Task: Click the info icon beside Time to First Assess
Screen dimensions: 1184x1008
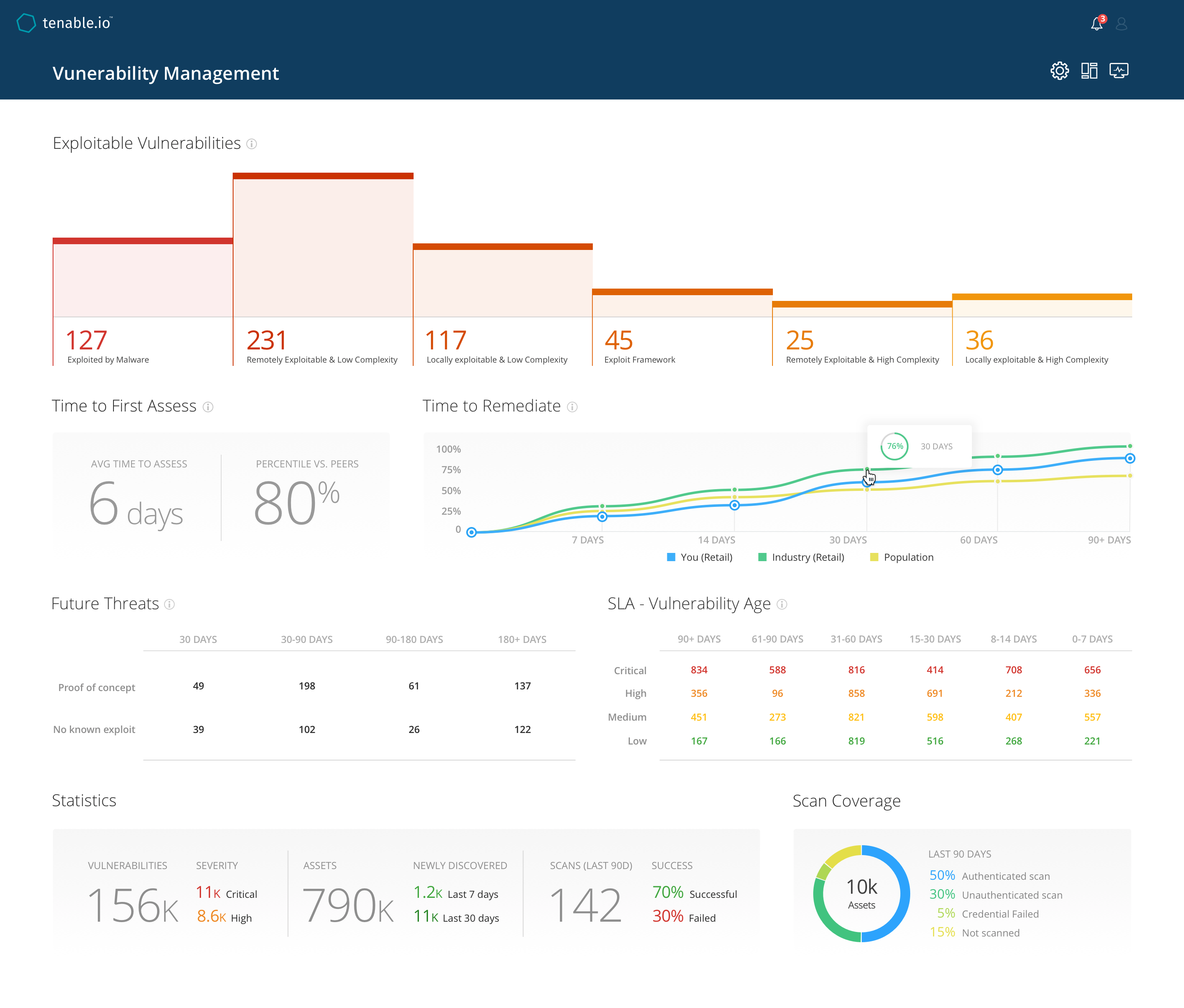Action: click(208, 407)
